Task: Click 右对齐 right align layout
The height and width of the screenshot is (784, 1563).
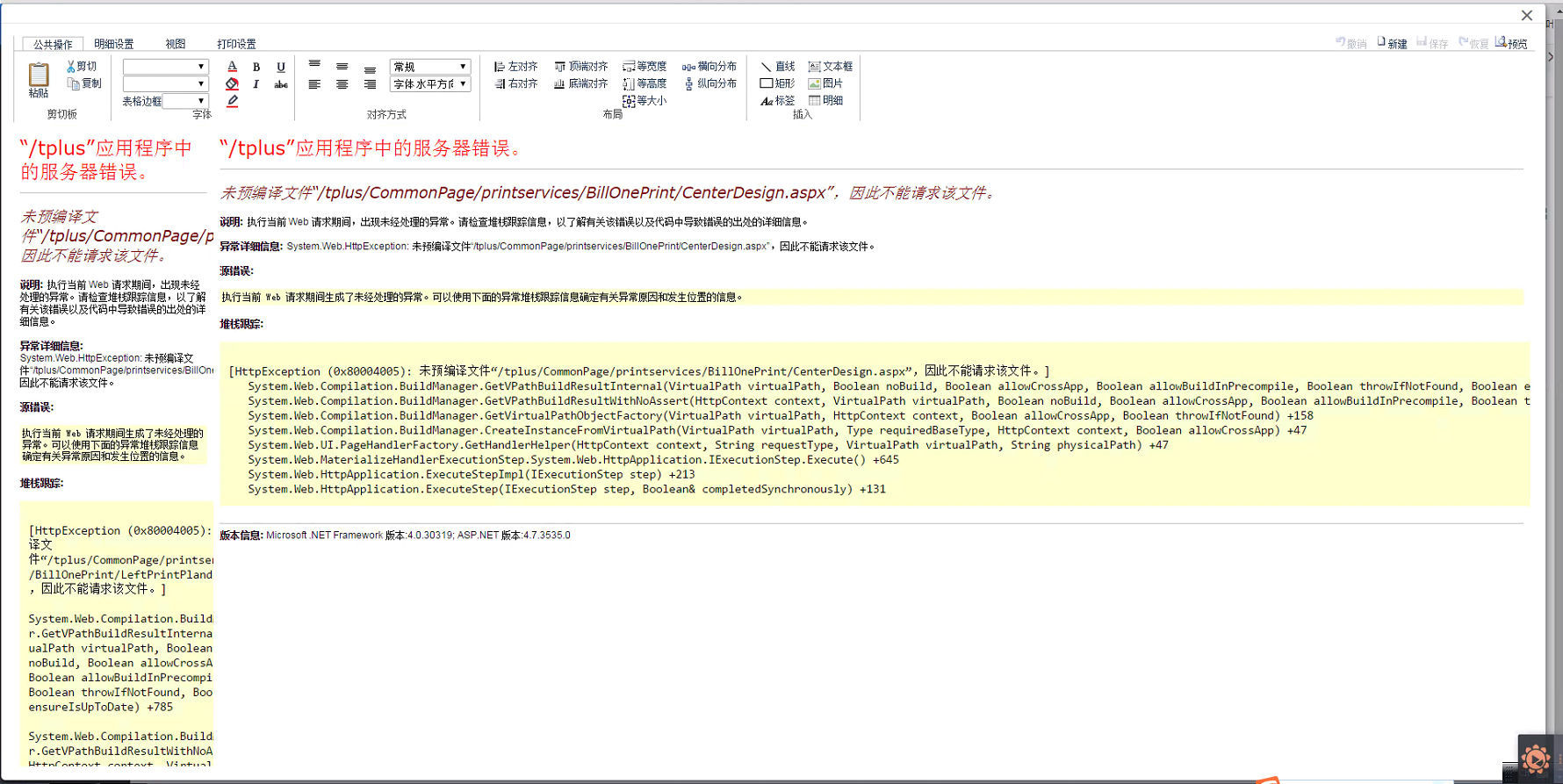Action: [515, 83]
